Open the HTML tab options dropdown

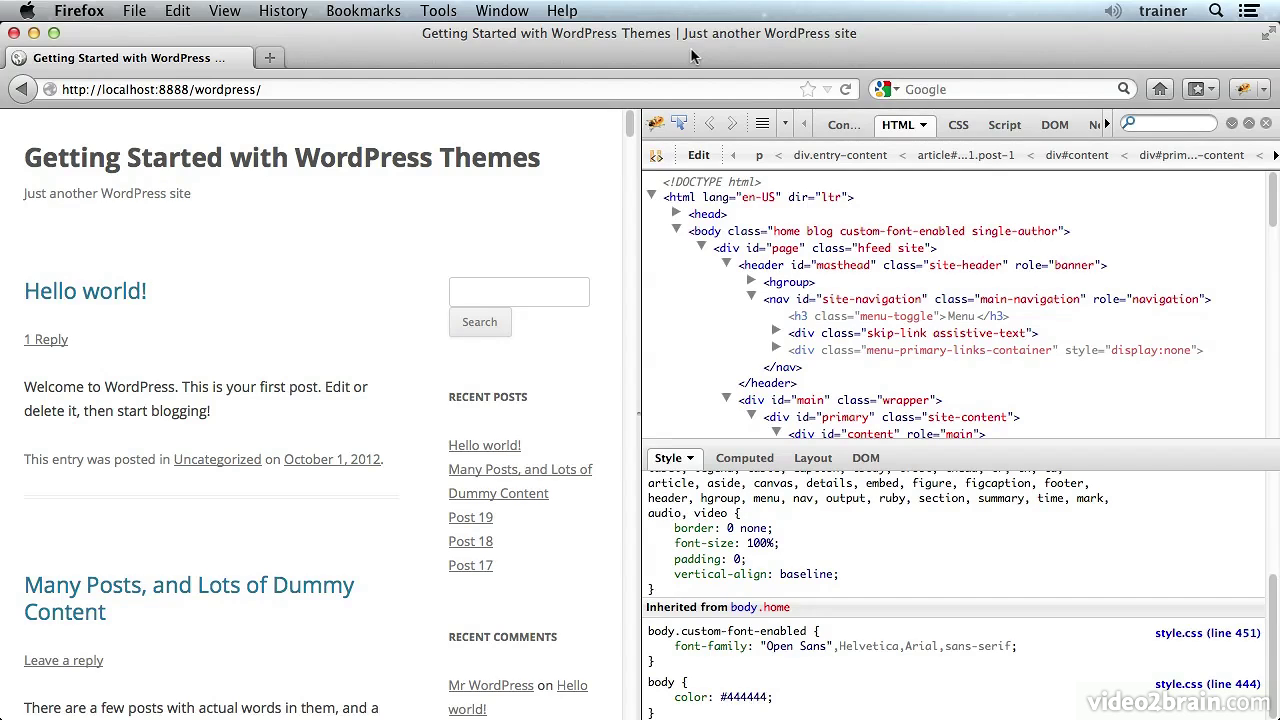(923, 125)
